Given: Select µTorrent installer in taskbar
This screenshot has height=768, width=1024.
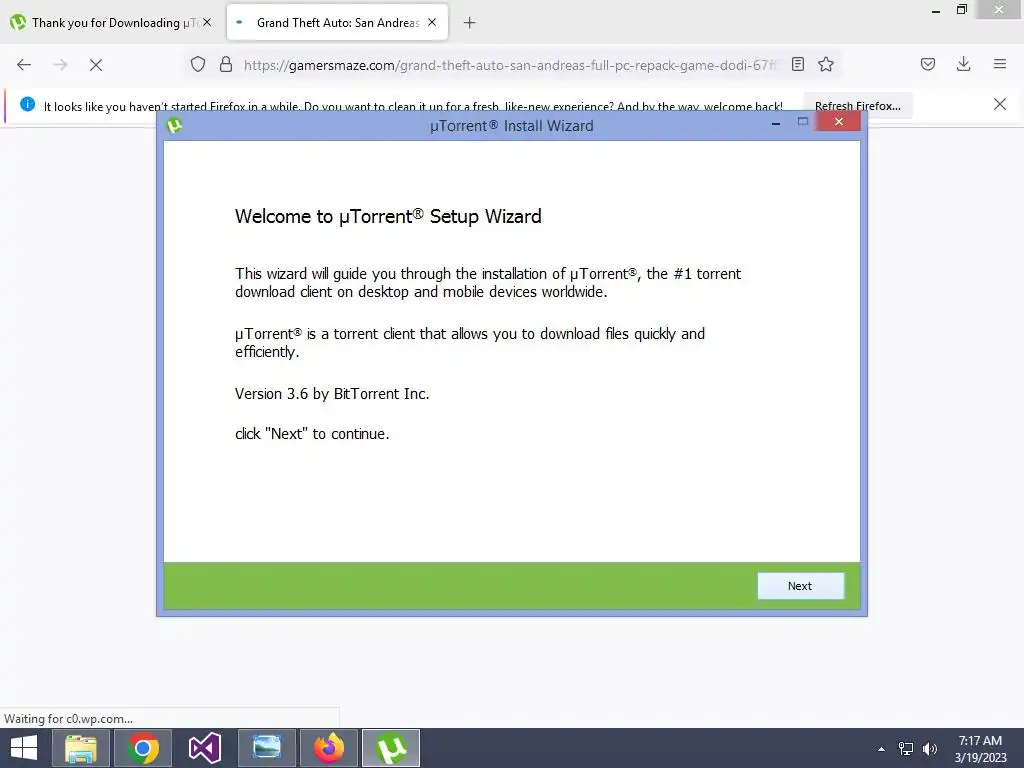Looking at the screenshot, I should click(391, 748).
